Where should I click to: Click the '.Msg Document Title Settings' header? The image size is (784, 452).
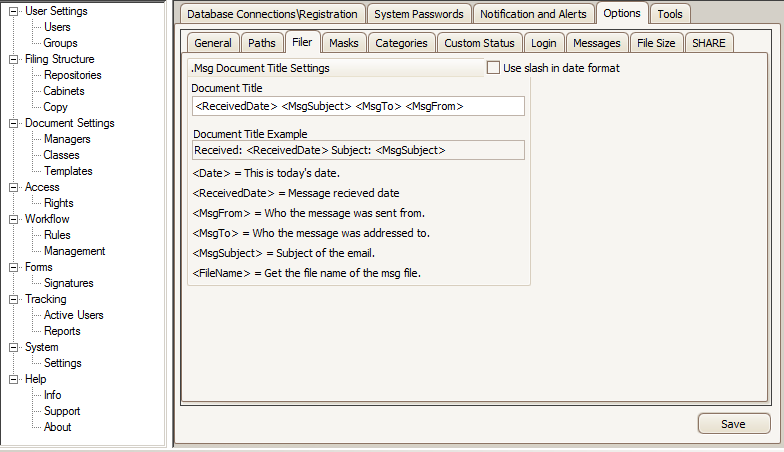[x=260, y=68]
